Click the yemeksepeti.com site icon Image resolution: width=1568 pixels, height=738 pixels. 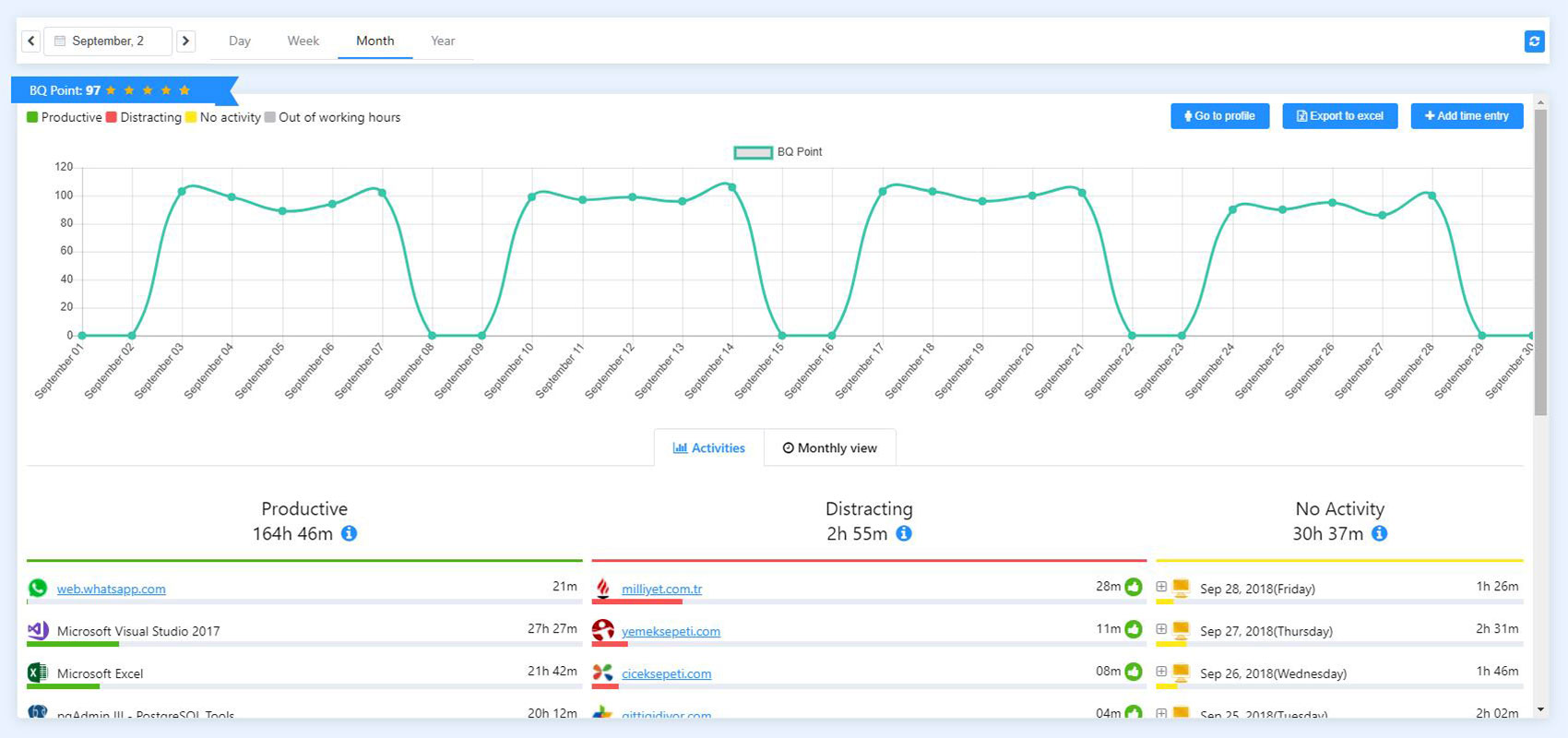(x=603, y=630)
